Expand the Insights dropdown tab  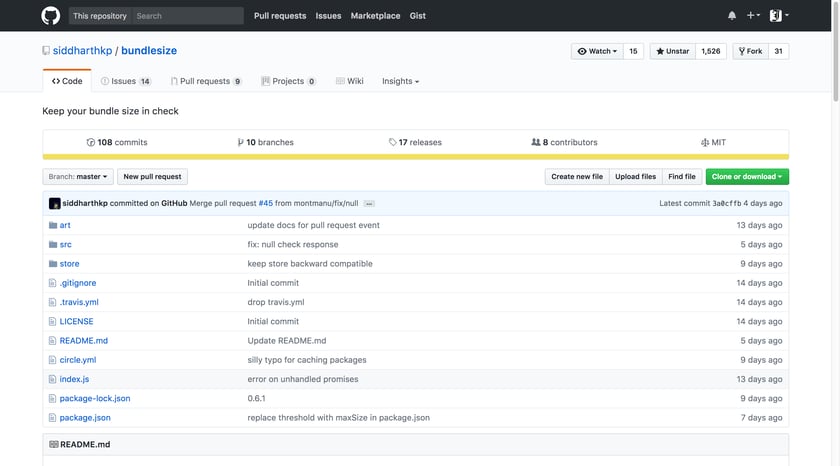pos(400,81)
